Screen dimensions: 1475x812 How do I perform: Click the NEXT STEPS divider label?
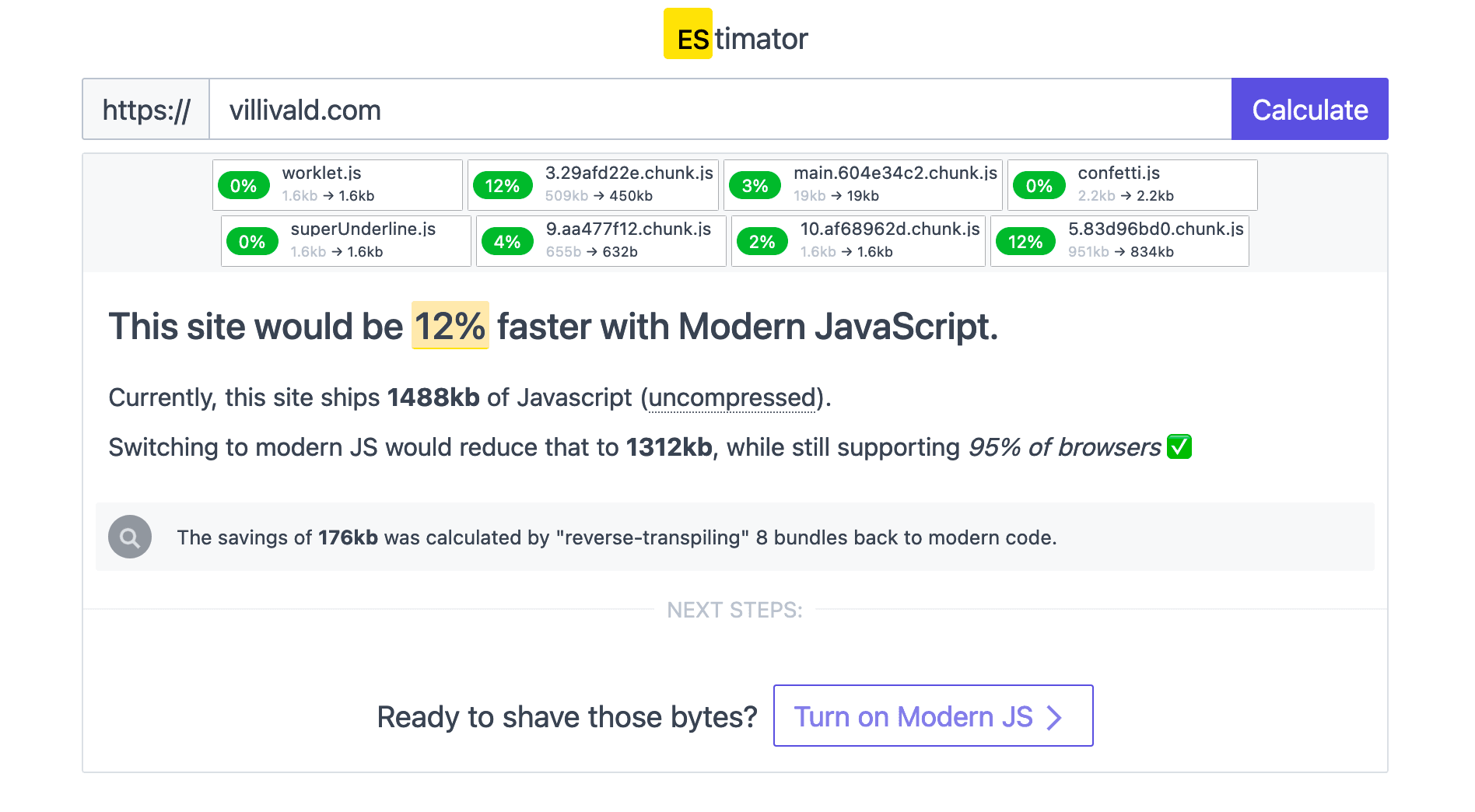click(734, 610)
